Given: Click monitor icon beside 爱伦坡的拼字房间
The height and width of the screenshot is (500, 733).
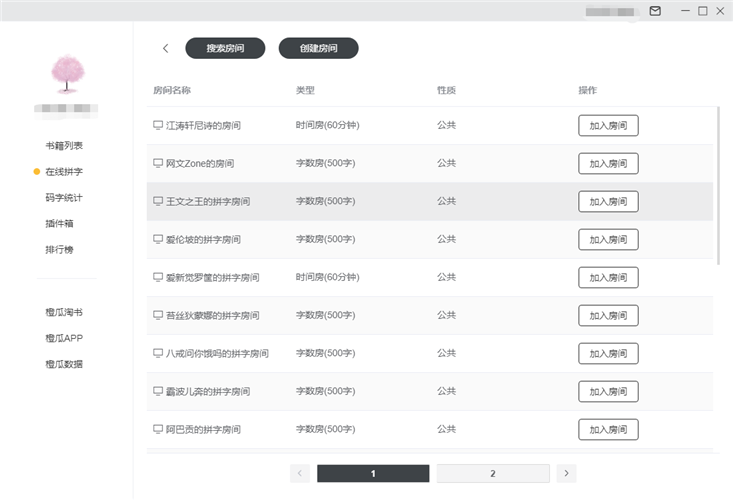Looking at the screenshot, I should click(x=157, y=239).
